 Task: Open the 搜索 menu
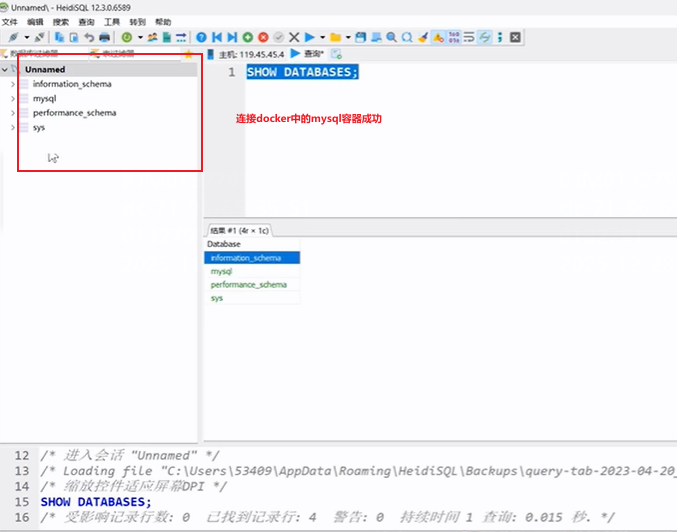pos(60,22)
